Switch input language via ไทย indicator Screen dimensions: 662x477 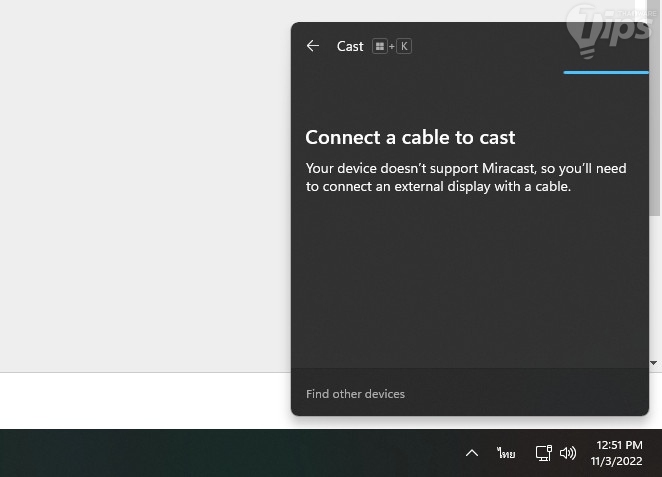[x=506, y=453]
